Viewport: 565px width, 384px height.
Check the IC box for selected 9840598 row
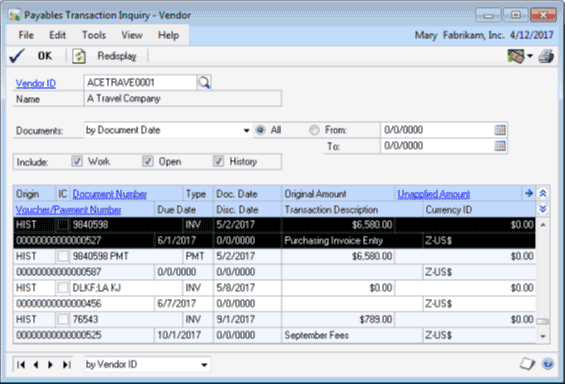pos(63,224)
